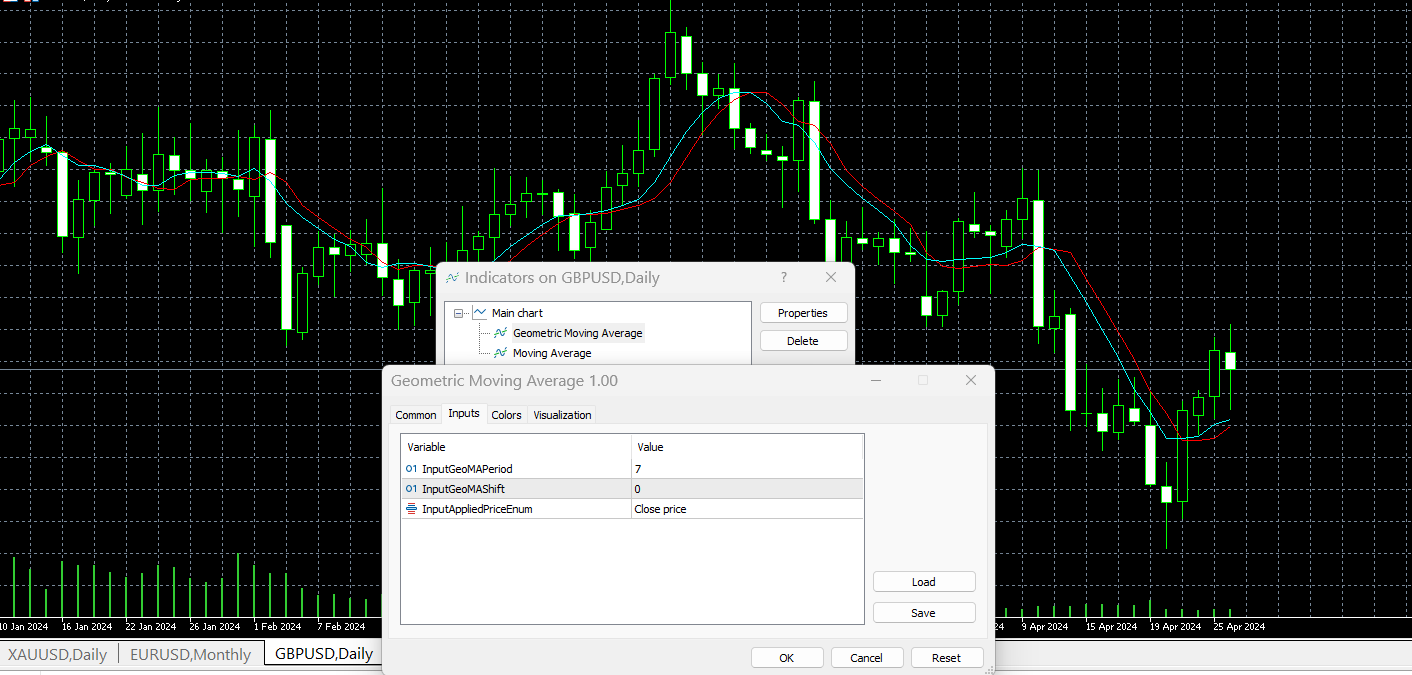This screenshot has width=1412, height=675.
Task: Open the Common tab
Action: pos(415,414)
